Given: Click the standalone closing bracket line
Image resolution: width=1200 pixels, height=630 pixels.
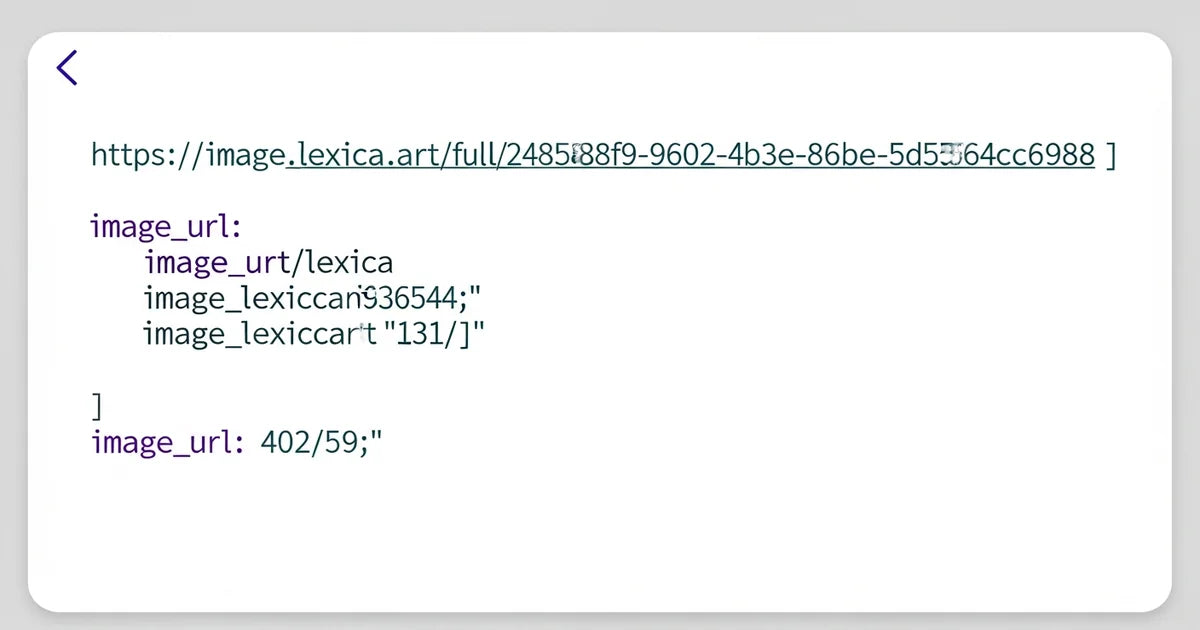Looking at the screenshot, I should point(97,406).
